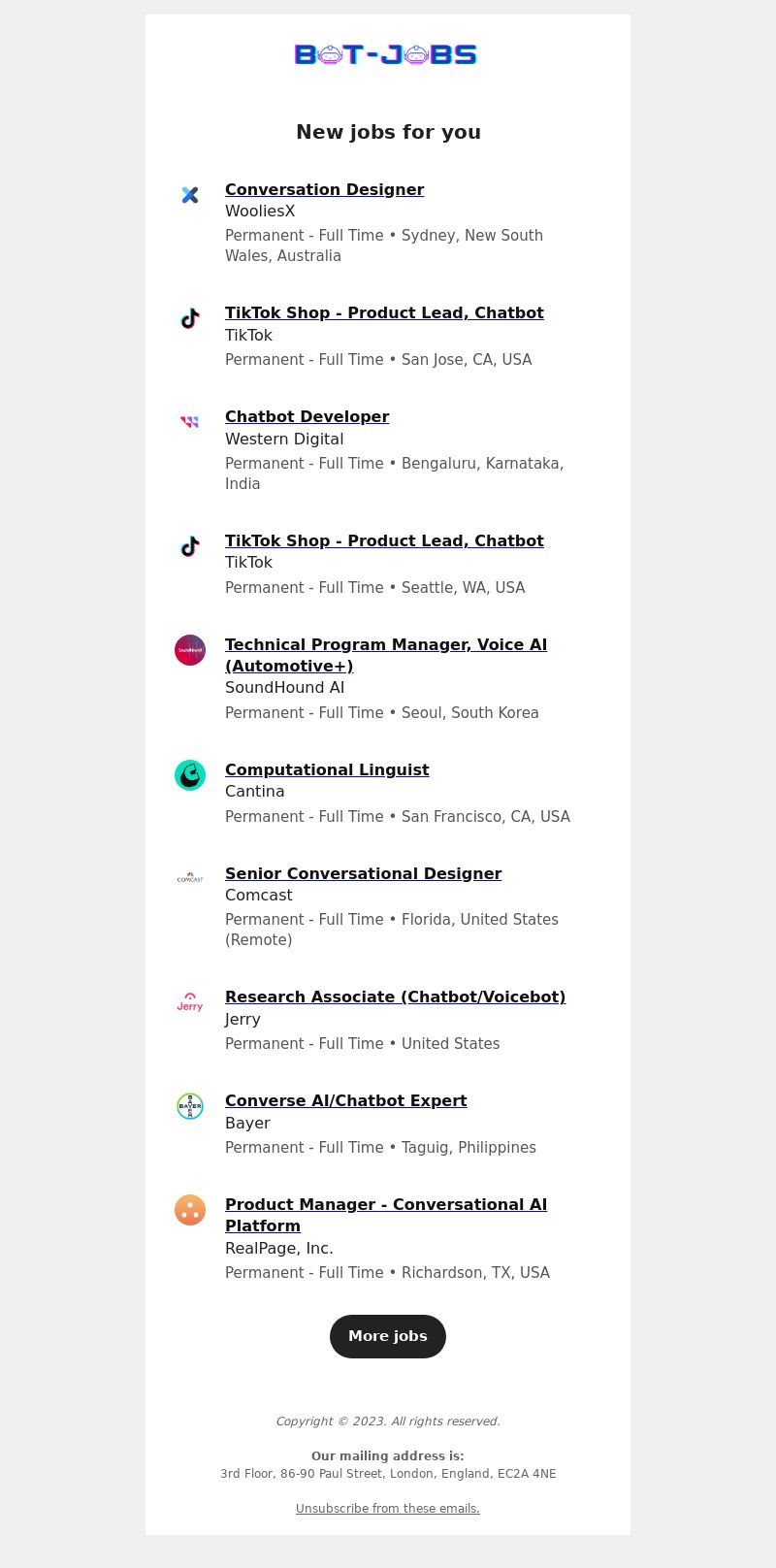The width and height of the screenshot is (776, 1568).
Task: Click the RealPage orange logo icon
Action: coord(190,1210)
